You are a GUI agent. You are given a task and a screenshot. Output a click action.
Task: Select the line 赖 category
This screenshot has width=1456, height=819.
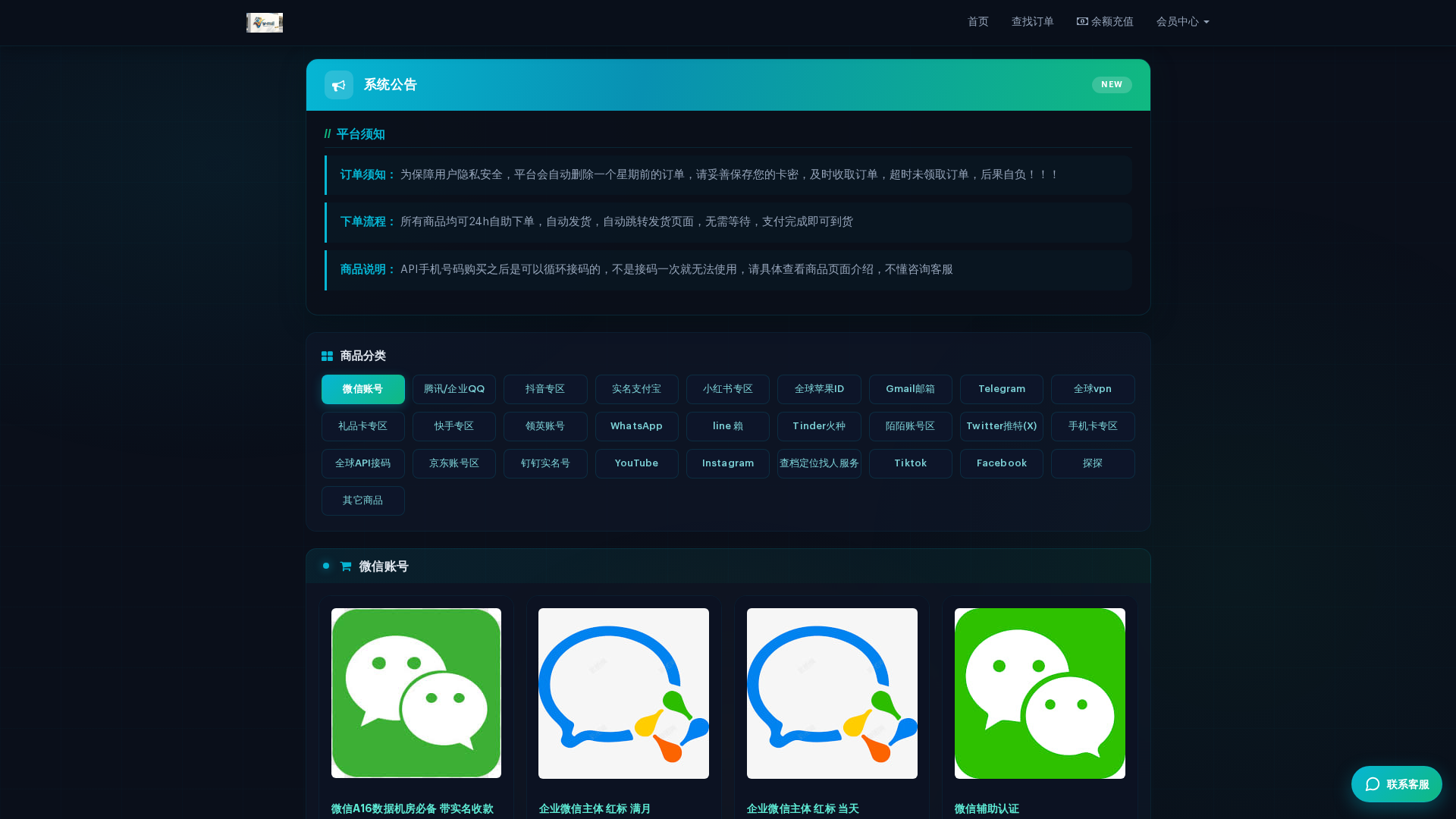[728, 426]
